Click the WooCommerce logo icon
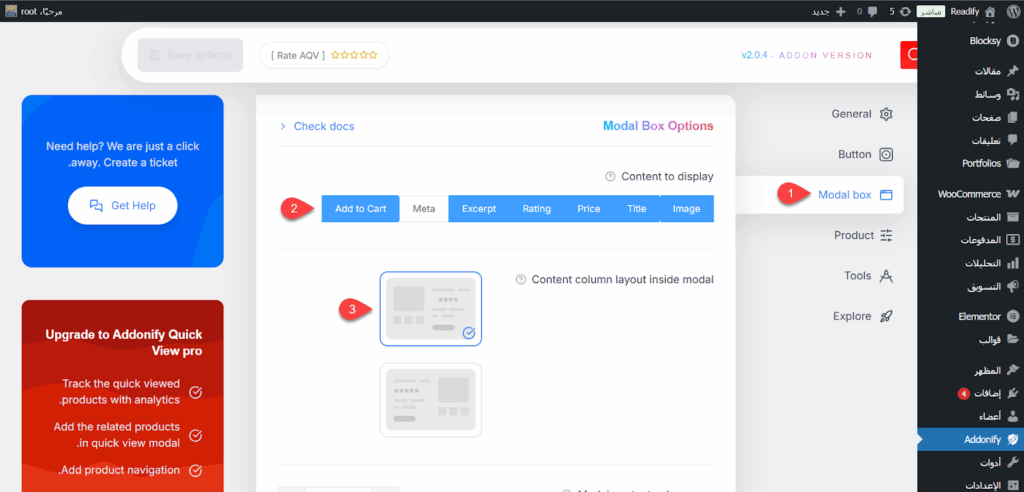This screenshot has width=1024, height=492. tap(1013, 194)
